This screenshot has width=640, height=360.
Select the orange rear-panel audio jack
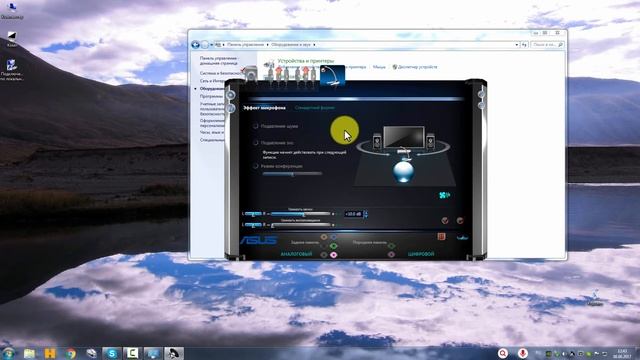[x=324, y=237]
